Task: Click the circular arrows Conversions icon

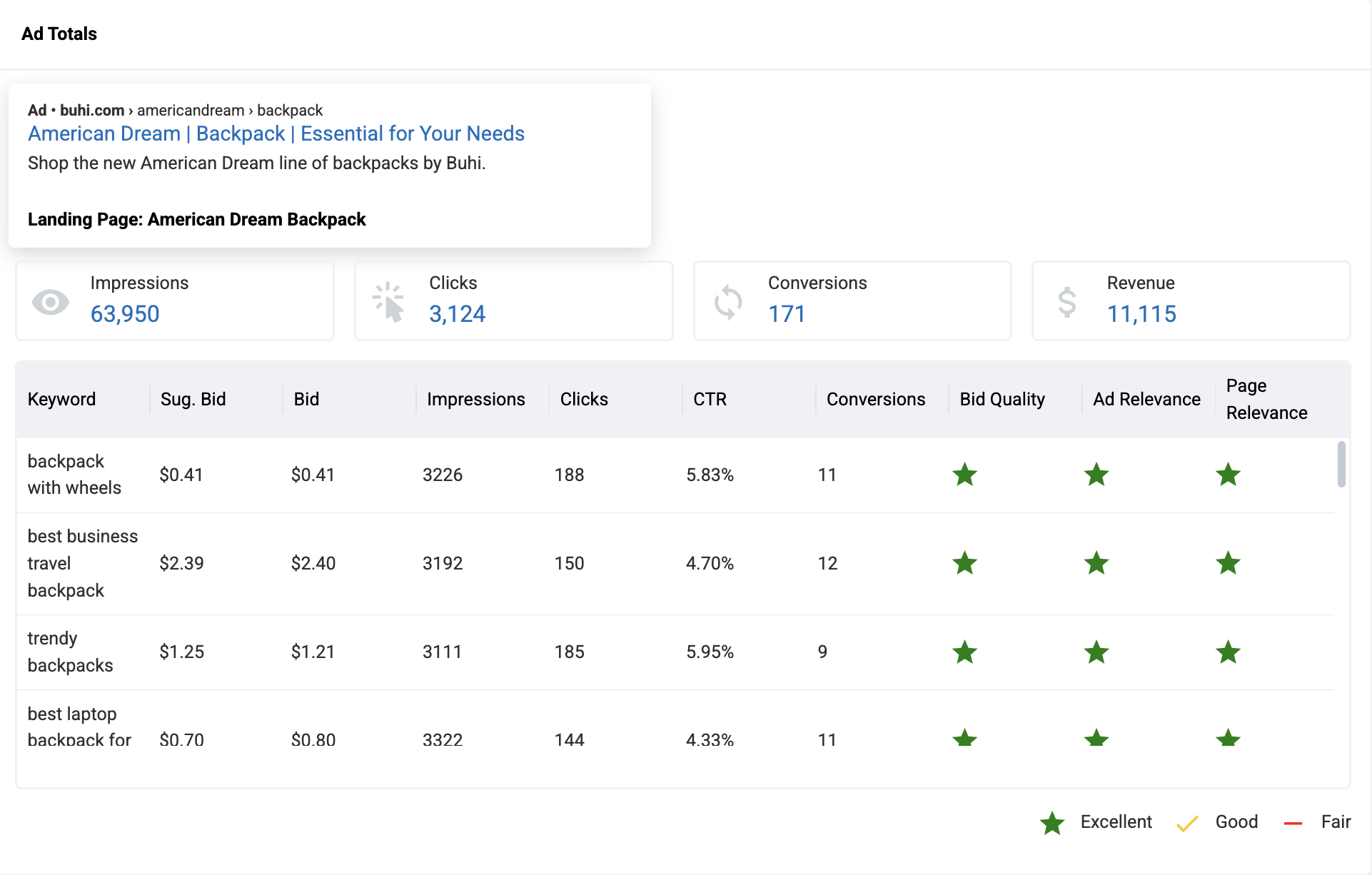Action: tap(728, 302)
